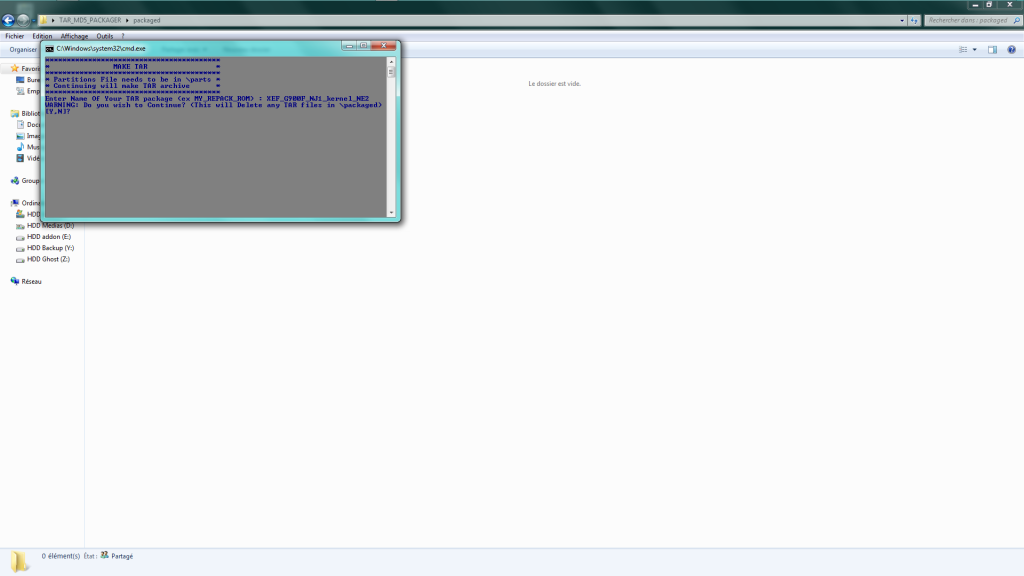Image resolution: width=1024 pixels, height=576 pixels.
Task: Open the view options dropdown arrow
Action: tap(974, 50)
